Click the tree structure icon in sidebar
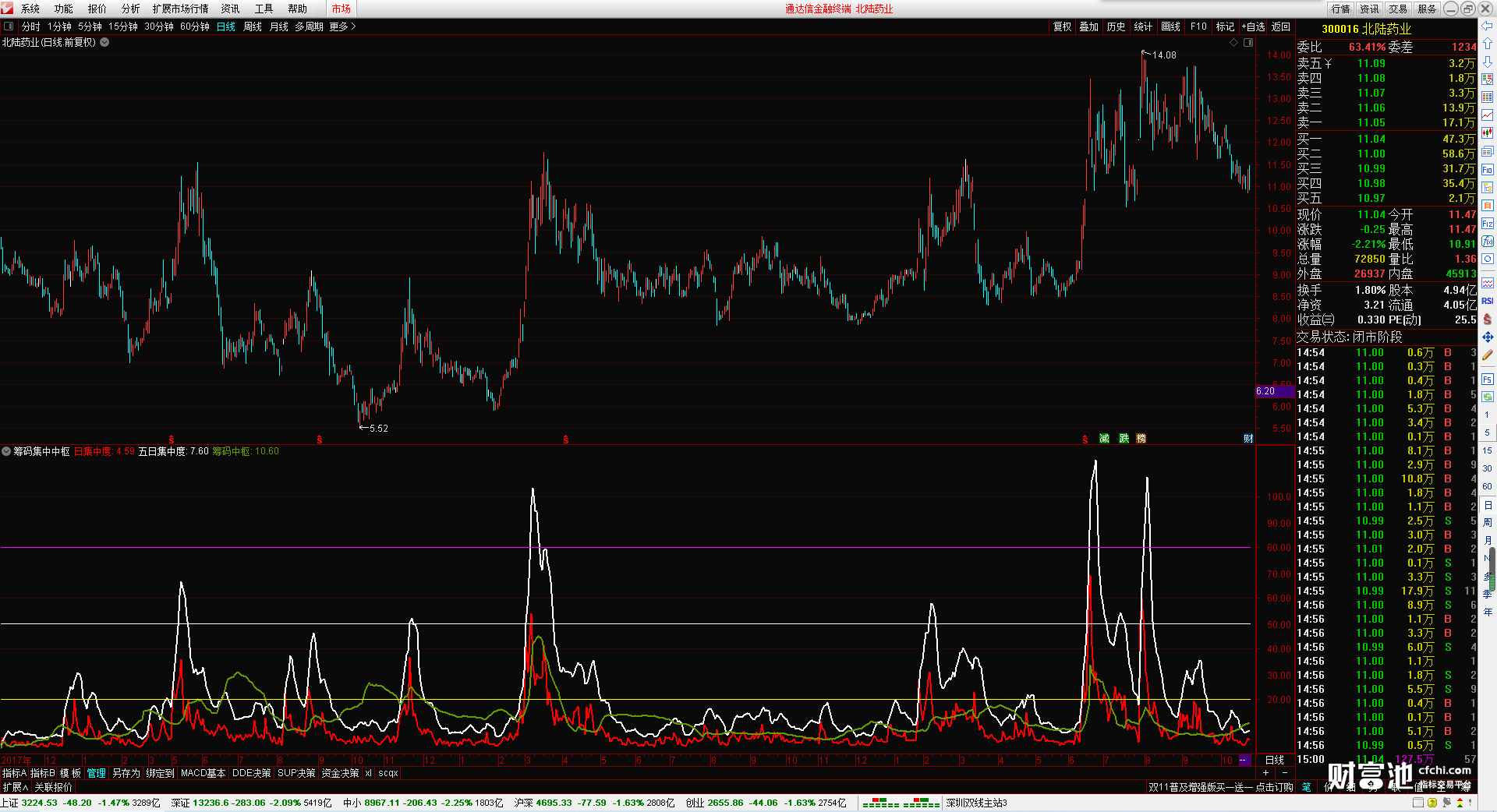Viewport: 1497px width, 812px height. pos(1488,187)
